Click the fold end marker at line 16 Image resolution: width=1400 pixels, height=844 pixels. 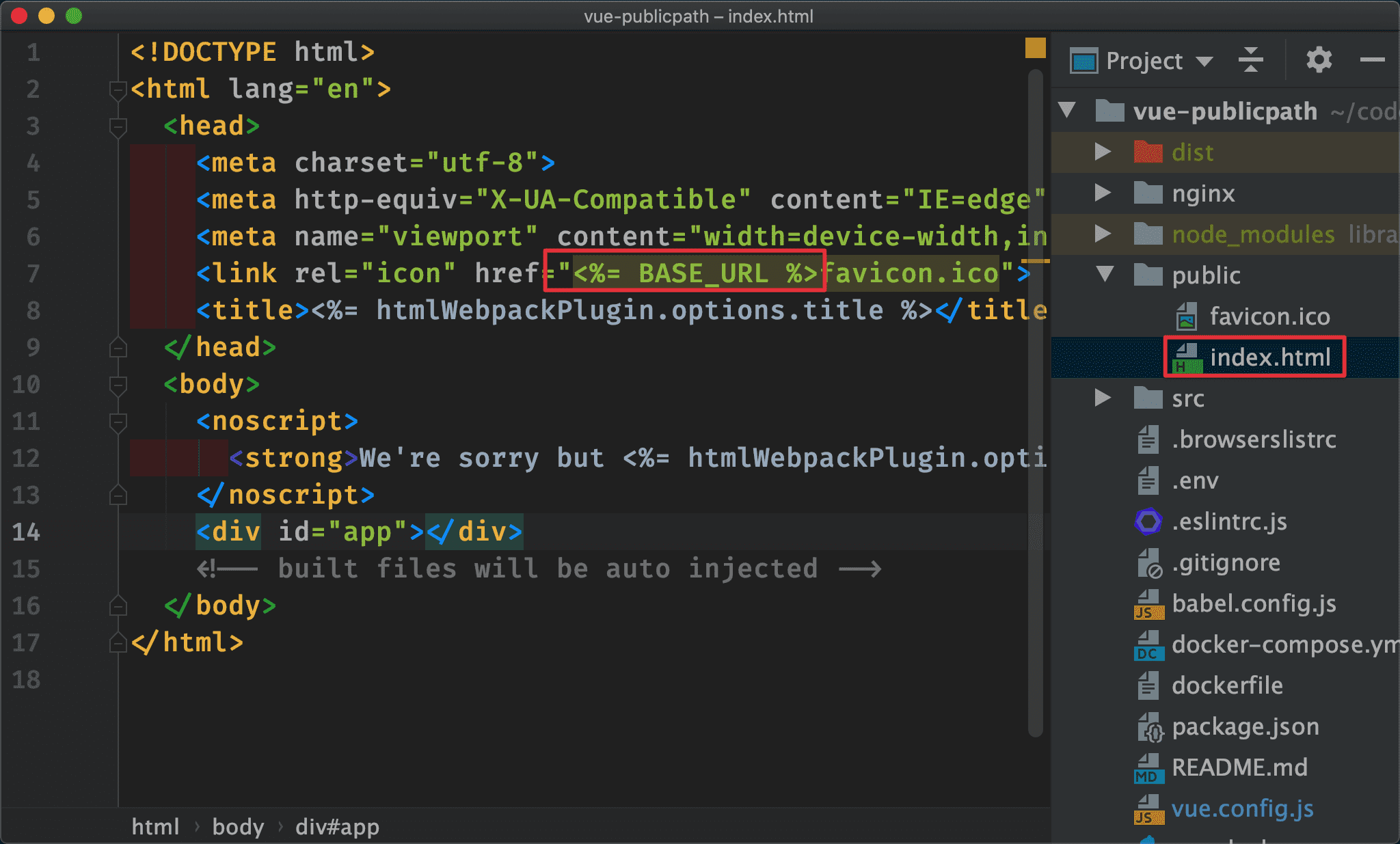point(118,605)
